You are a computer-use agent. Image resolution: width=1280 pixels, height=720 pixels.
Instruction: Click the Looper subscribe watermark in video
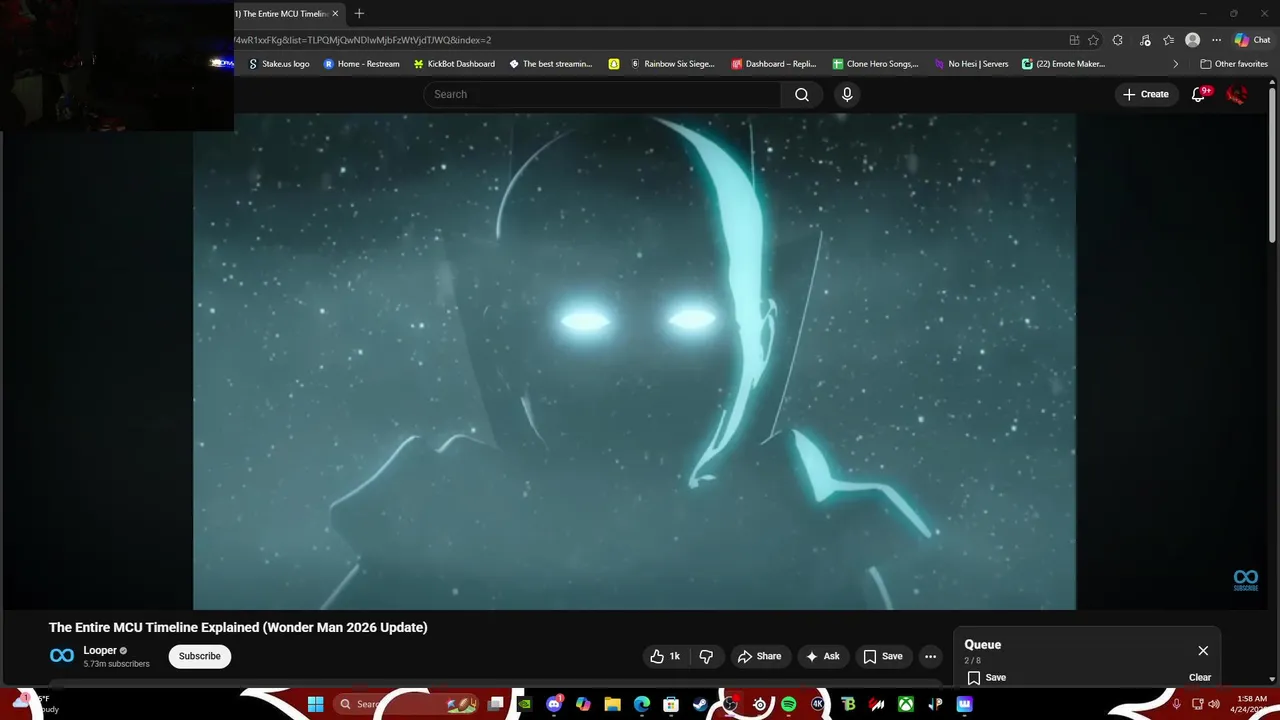click(x=1245, y=580)
